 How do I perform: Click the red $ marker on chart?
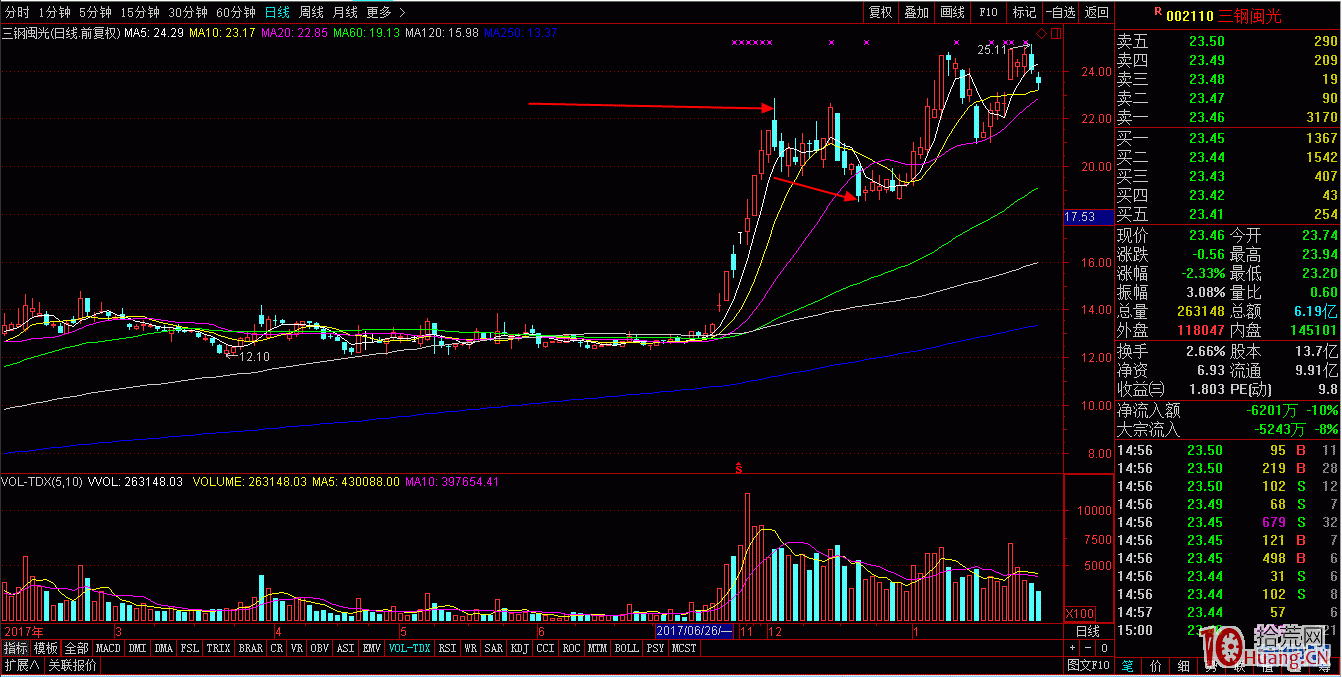coord(739,467)
